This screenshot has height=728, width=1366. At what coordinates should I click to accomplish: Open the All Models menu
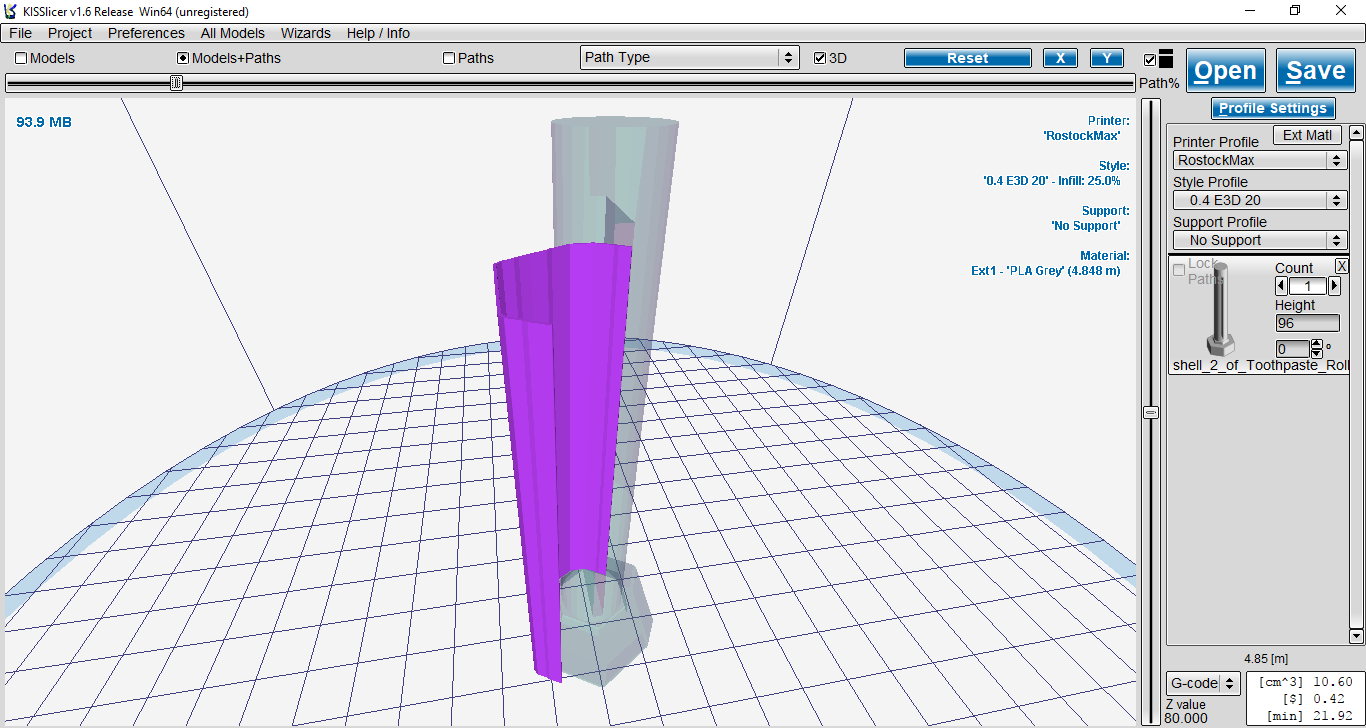click(x=233, y=33)
